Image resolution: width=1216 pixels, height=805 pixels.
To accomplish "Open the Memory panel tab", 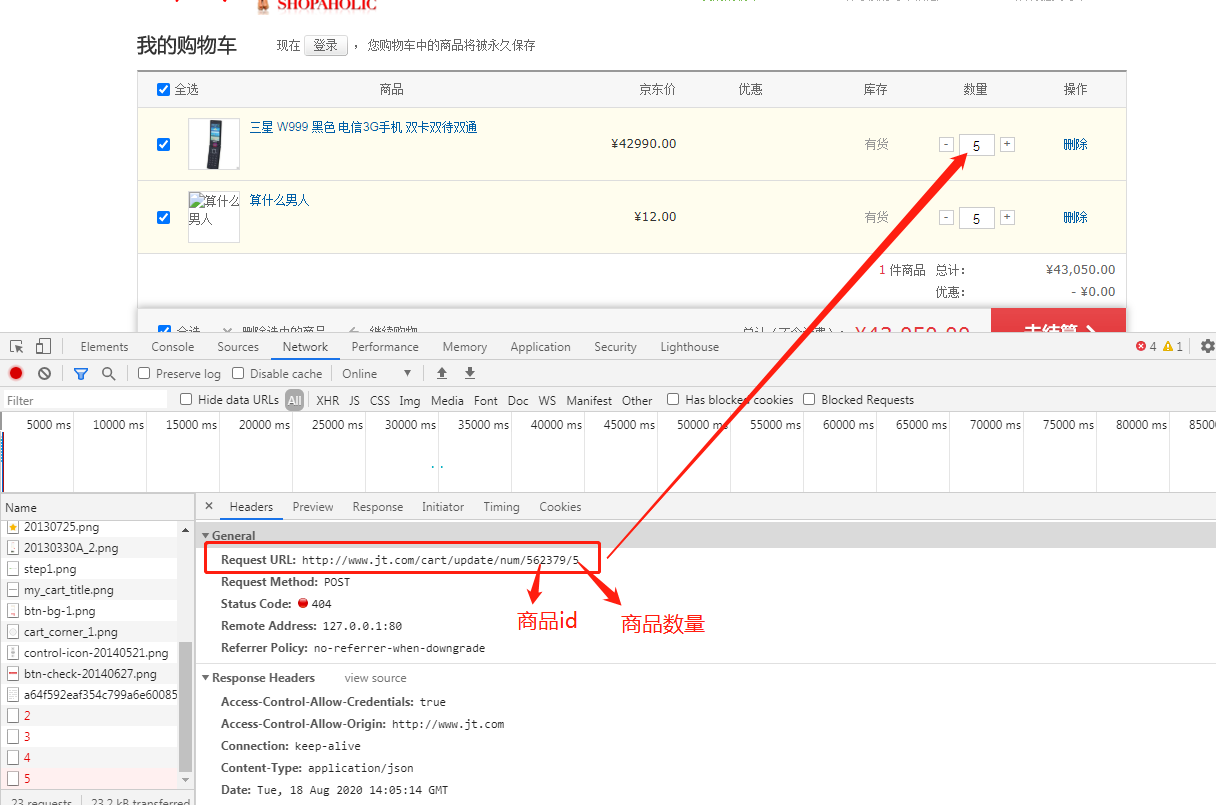I will coord(465,347).
